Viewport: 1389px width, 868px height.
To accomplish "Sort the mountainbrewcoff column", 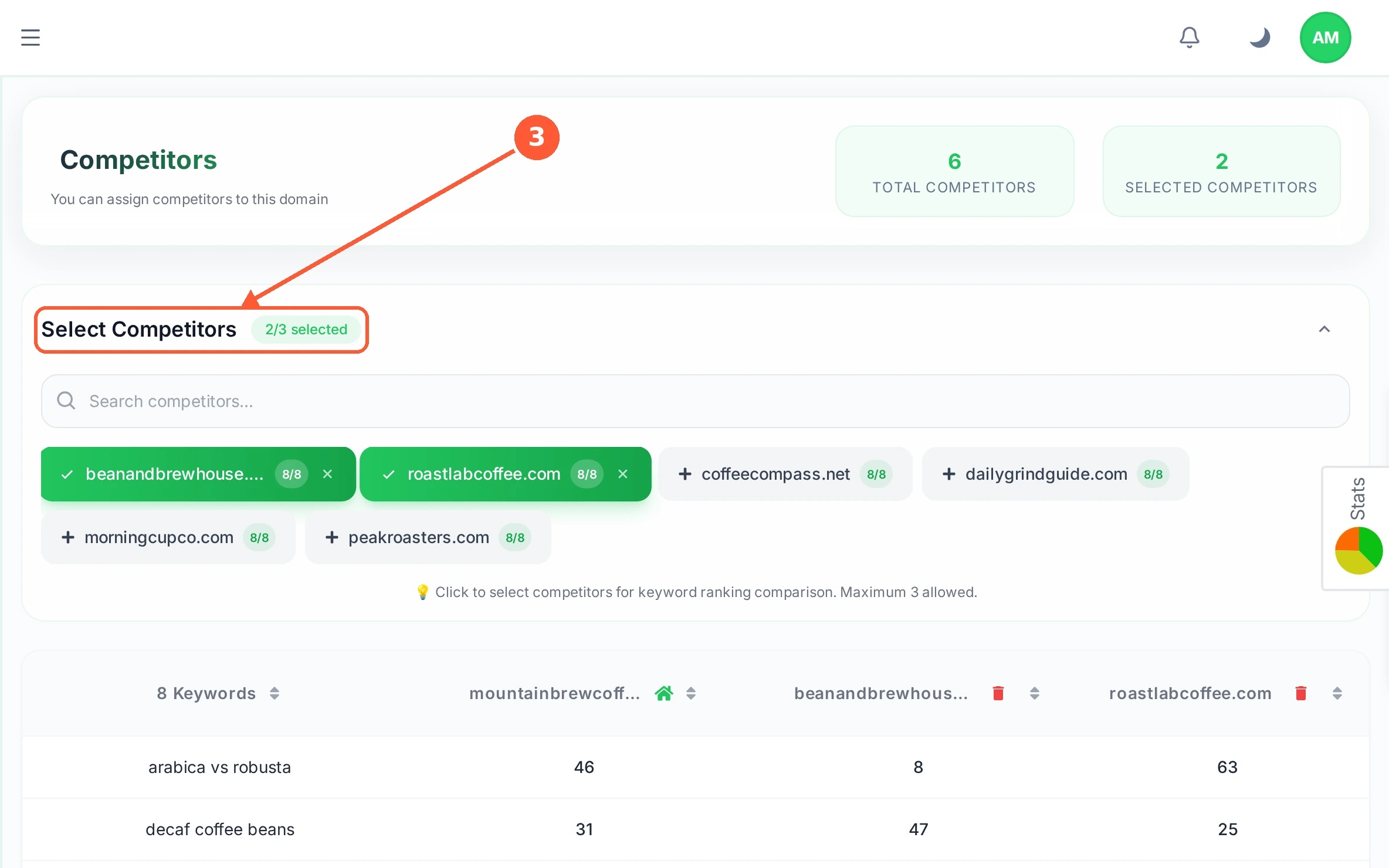I will pyautogui.click(x=691, y=693).
